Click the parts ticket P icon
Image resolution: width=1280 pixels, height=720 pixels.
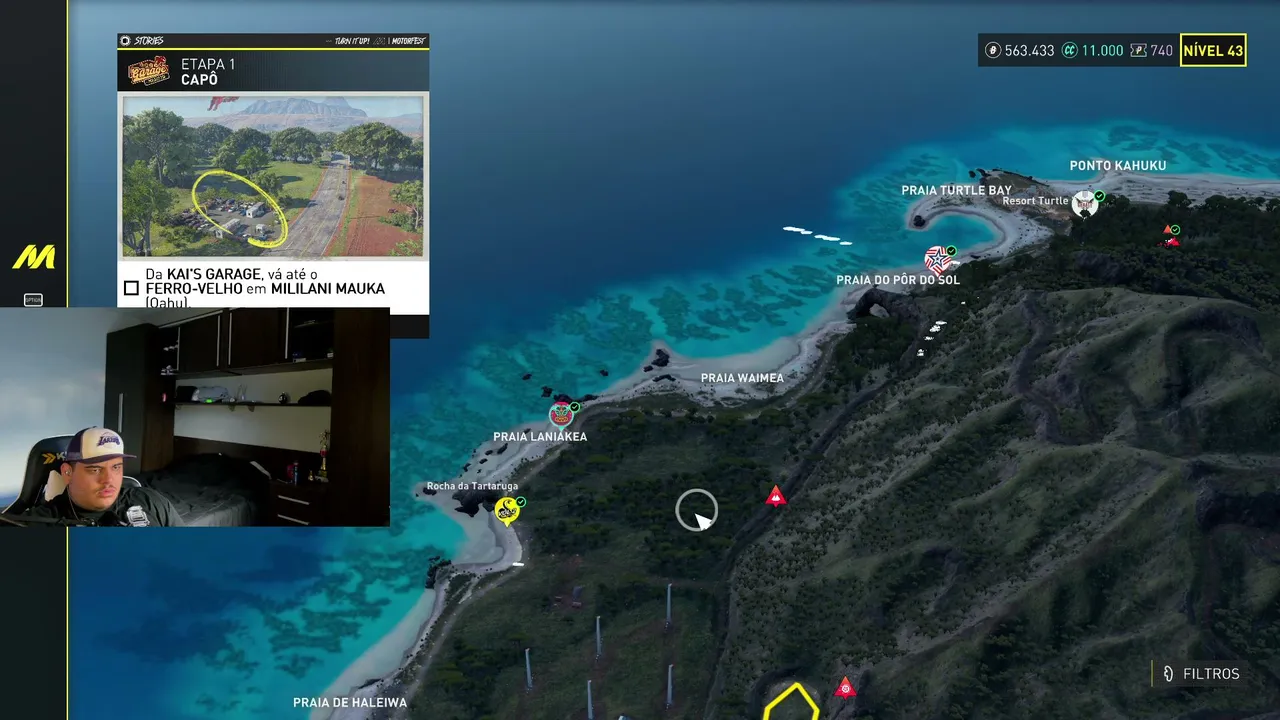[x=1138, y=50]
